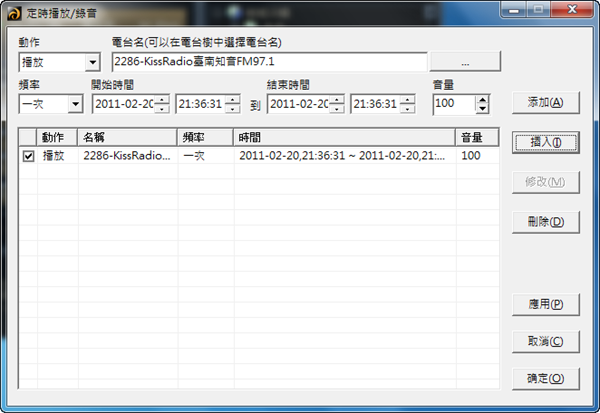Screen dimensions: 600x413
Task: Uncheck the 2286-KissRadio schedule row checkbox
Action: coord(28,156)
